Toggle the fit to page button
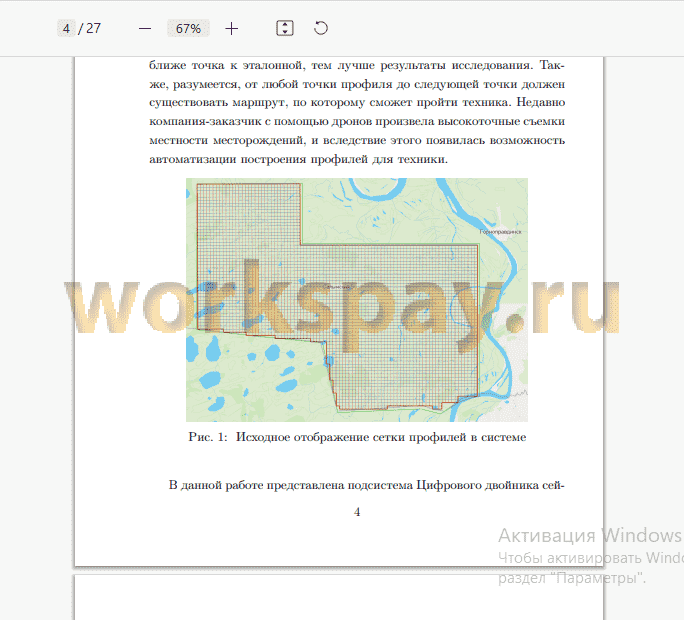The height and width of the screenshot is (620, 684). click(x=285, y=28)
